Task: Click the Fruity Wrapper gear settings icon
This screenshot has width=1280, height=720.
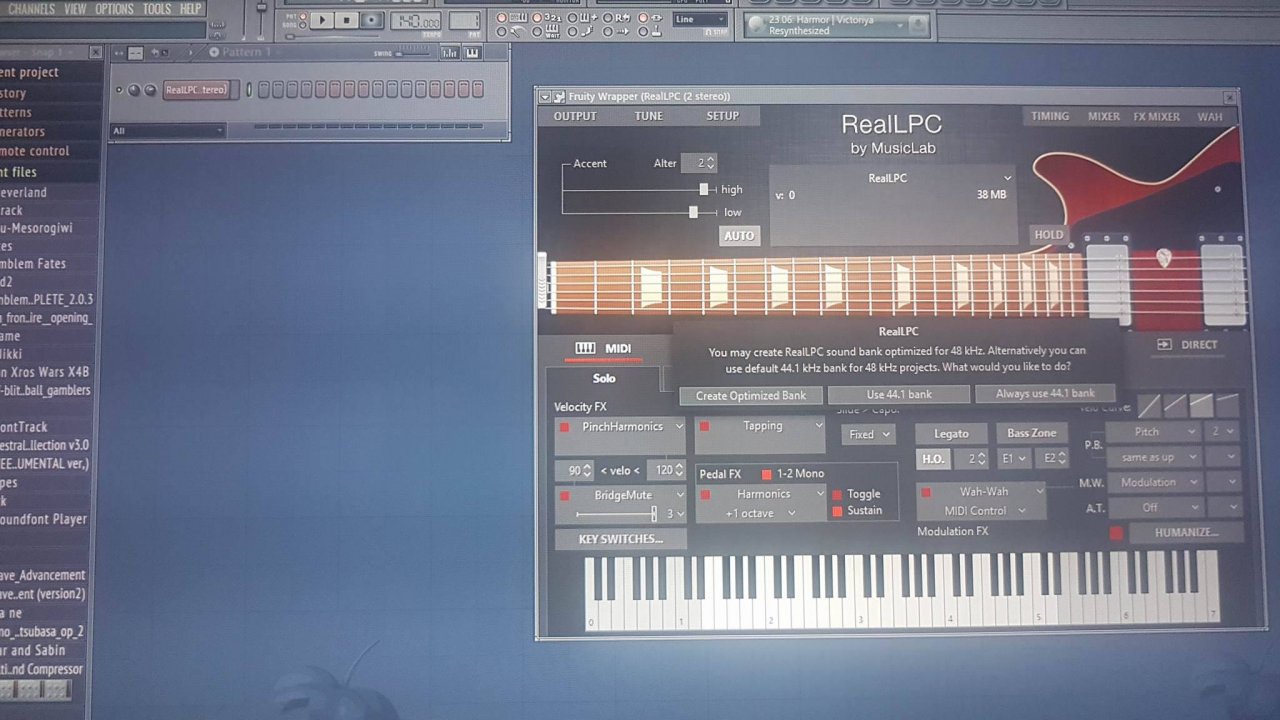Action: (x=559, y=97)
